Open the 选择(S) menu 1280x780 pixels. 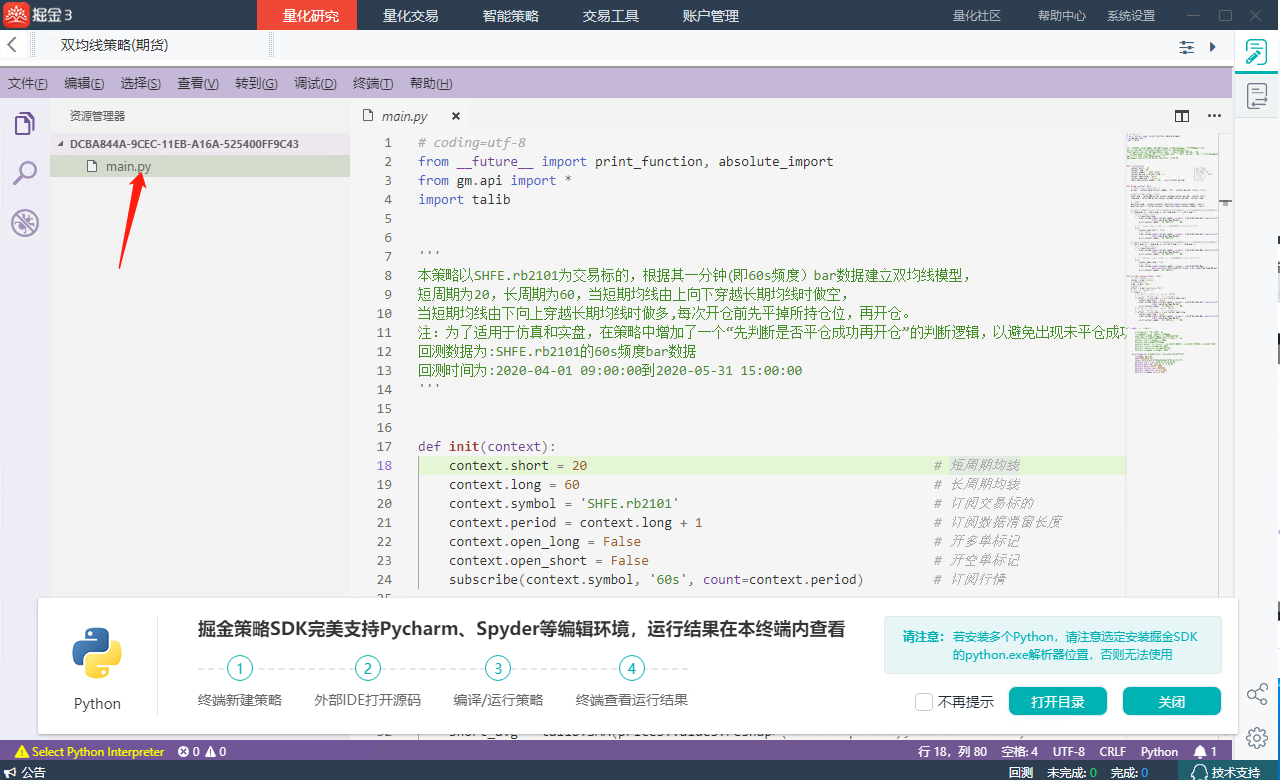pyautogui.click(x=141, y=84)
